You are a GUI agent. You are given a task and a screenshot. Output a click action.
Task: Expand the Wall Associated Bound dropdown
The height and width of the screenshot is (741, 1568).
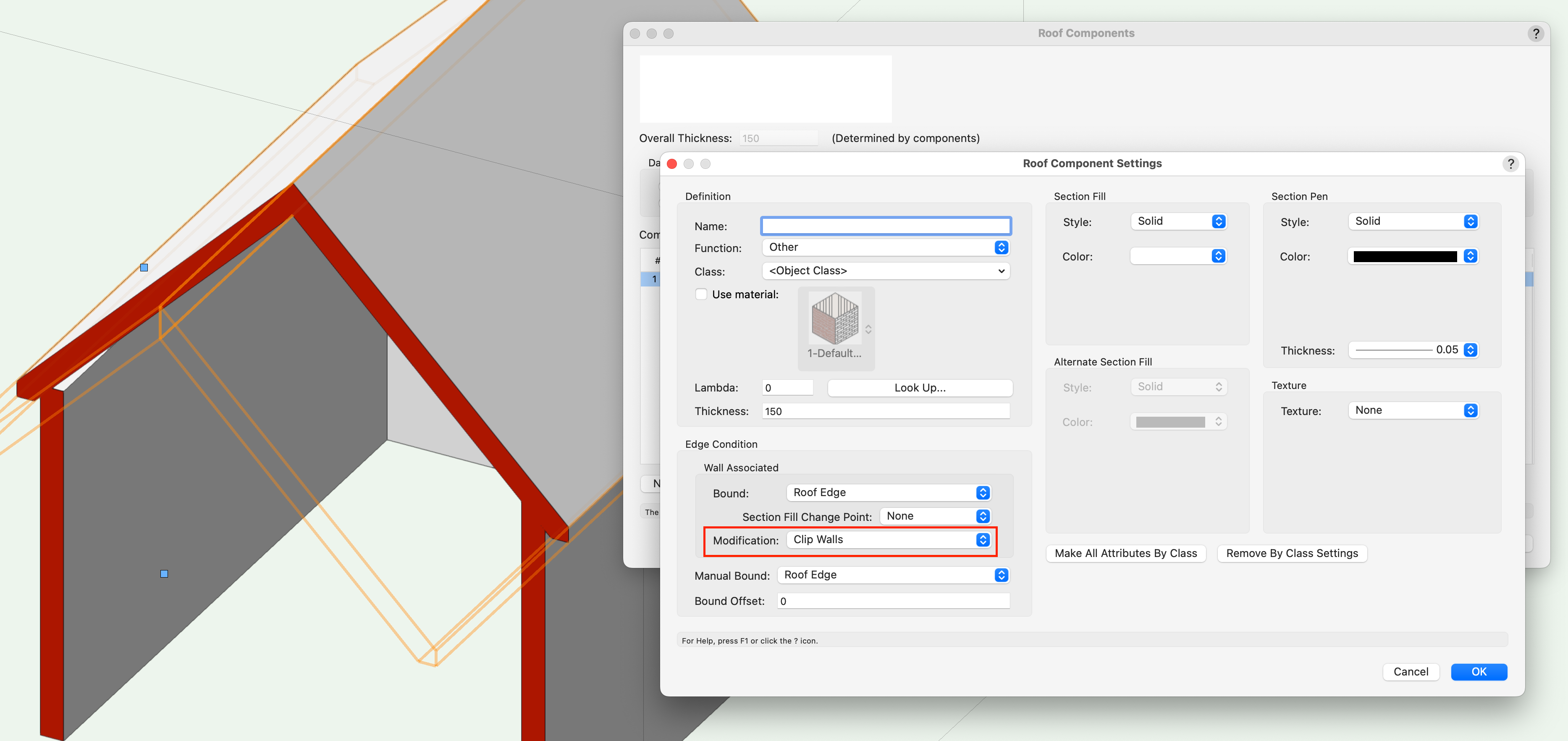(889, 493)
